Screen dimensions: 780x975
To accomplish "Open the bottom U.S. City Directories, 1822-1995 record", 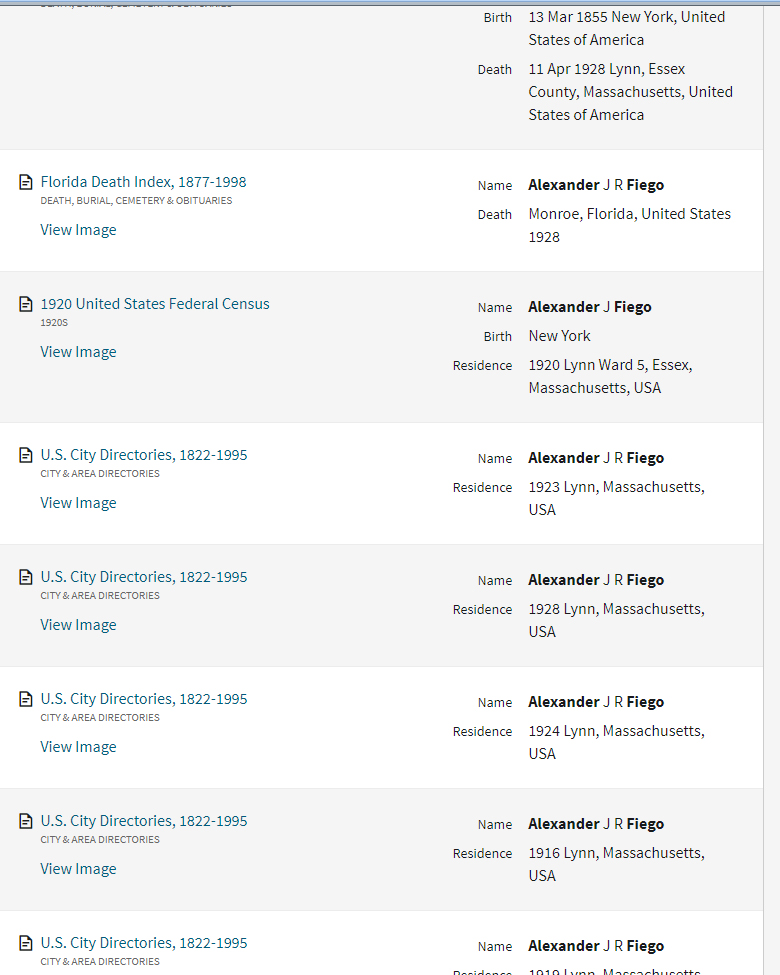I will [x=143, y=942].
